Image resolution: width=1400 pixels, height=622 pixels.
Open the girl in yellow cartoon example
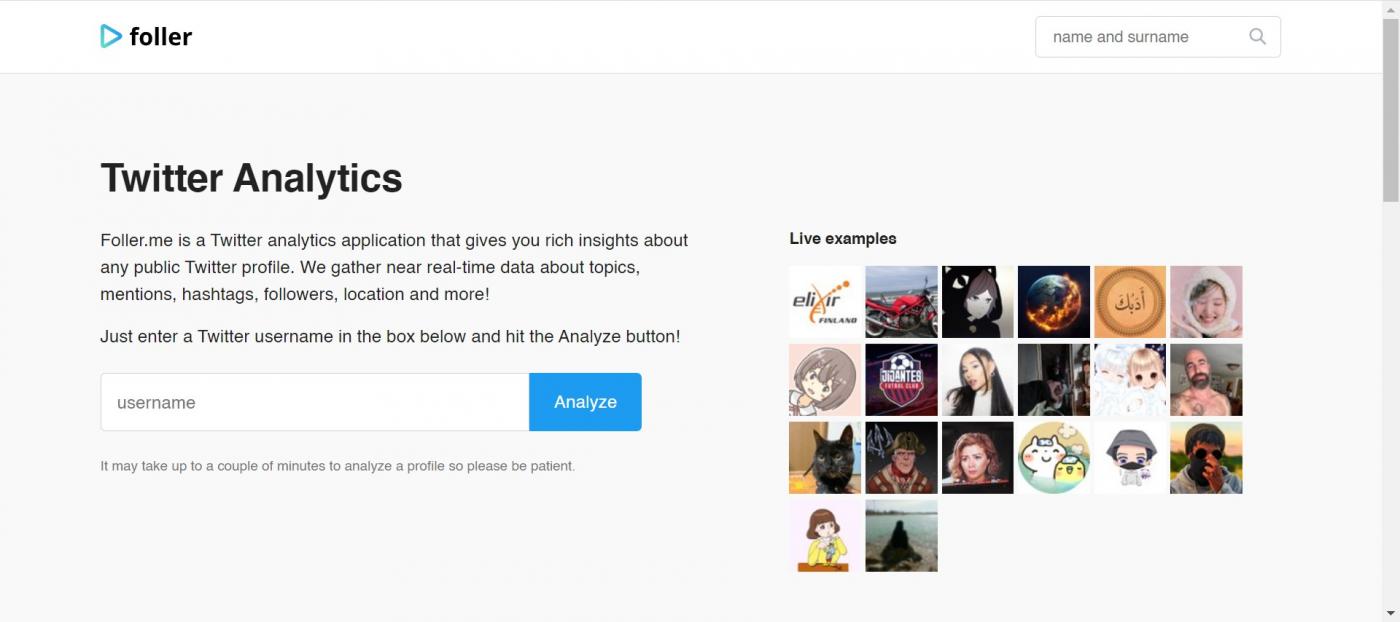pyautogui.click(x=825, y=536)
